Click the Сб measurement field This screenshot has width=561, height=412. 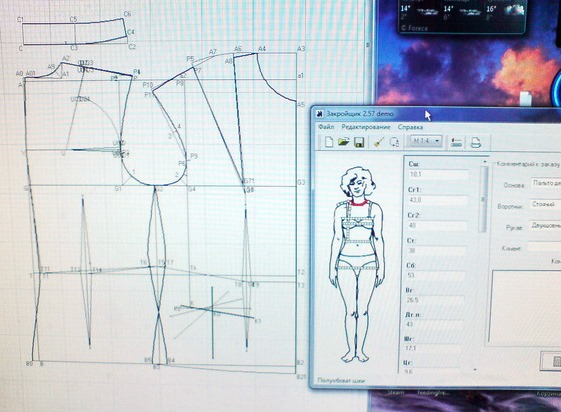436,275
